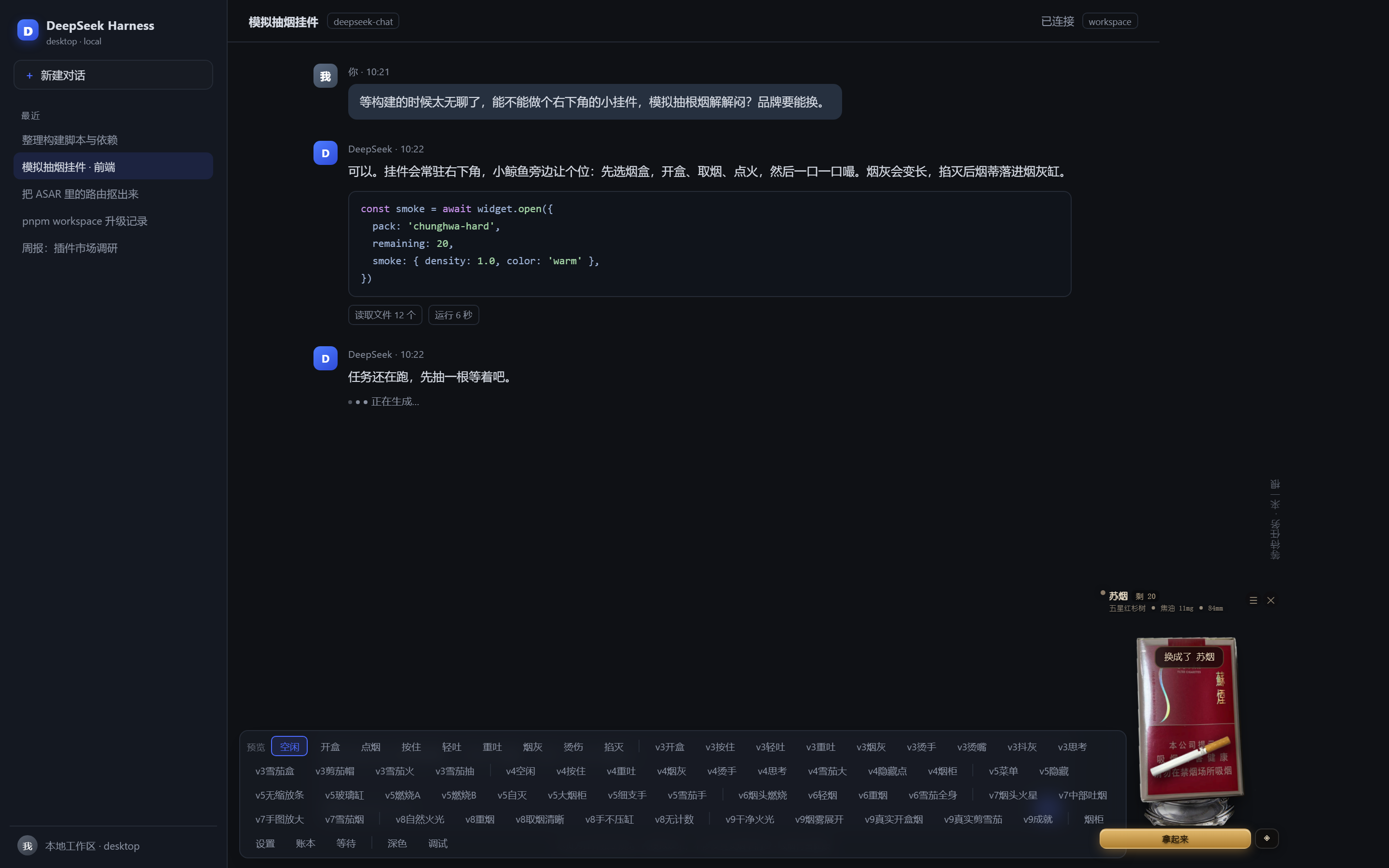Click the 烟柜 preview button
Viewport: 1389px width, 868px height.
(x=1093, y=819)
